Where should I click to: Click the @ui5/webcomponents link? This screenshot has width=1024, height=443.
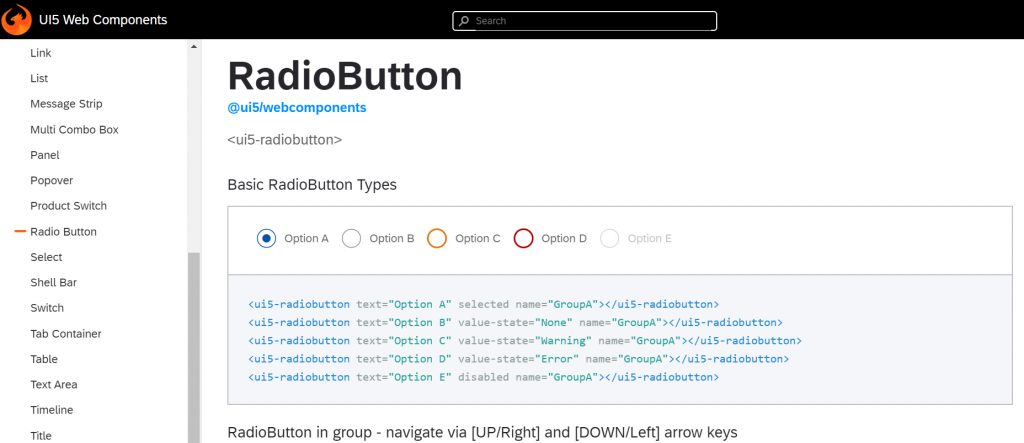tap(296, 108)
